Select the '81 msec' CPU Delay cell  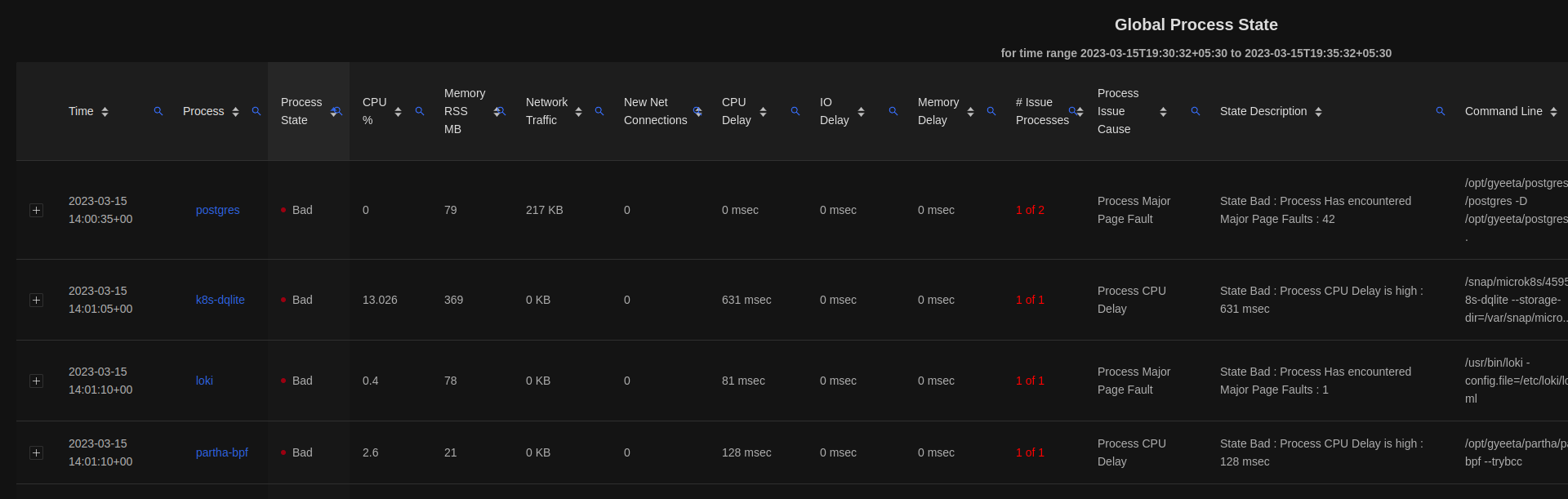[743, 381]
